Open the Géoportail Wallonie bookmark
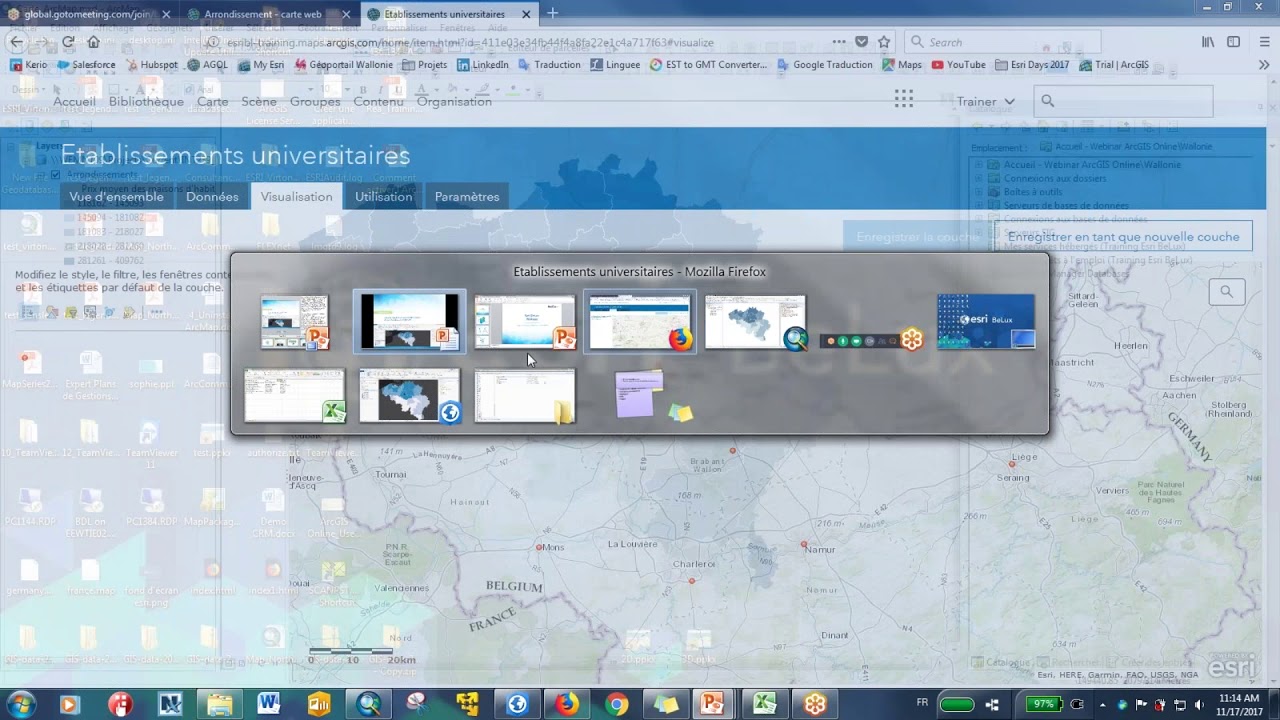The width and height of the screenshot is (1280, 720). 342,65
